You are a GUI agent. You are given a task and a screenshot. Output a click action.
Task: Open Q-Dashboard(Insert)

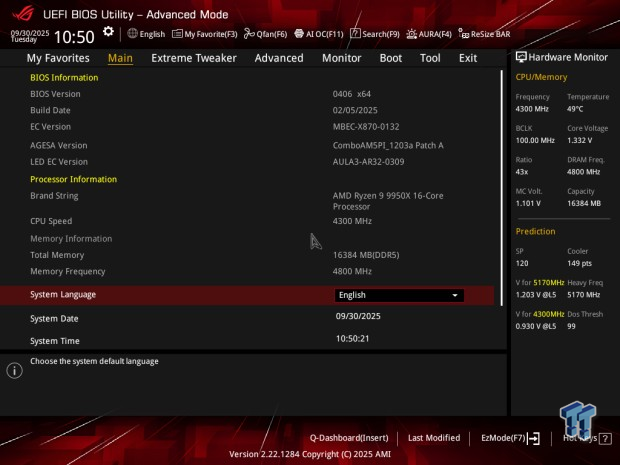tap(349, 438)
